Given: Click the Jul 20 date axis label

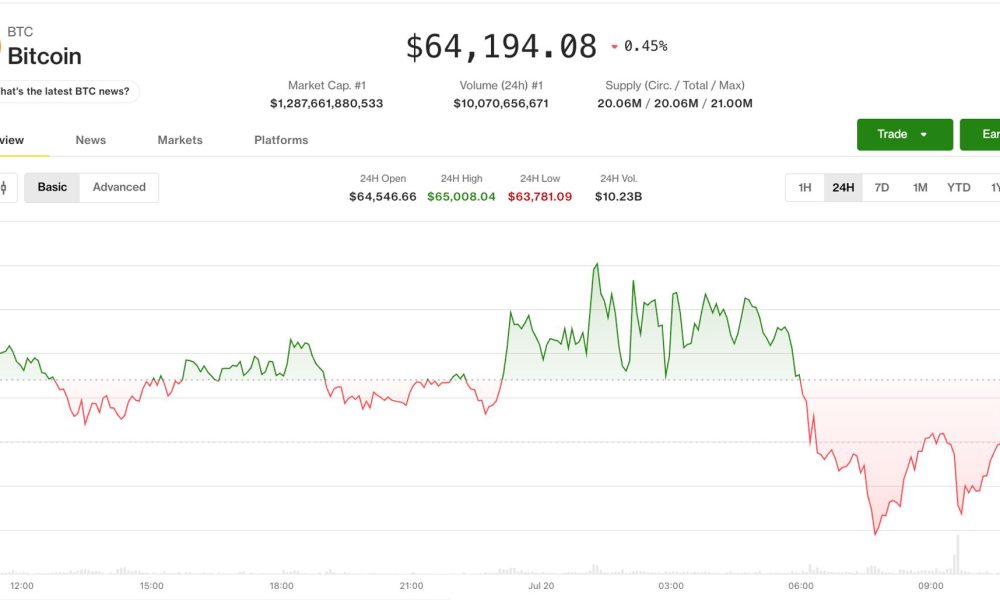Looking at the screenshot, I should [x=541, y=586].
